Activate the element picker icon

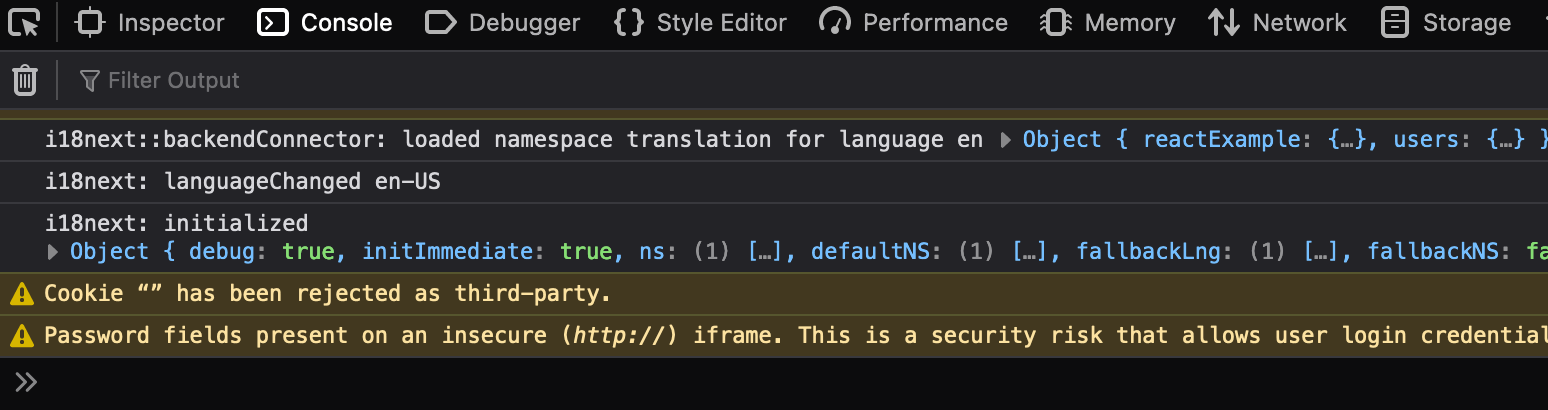coord(25,22)
